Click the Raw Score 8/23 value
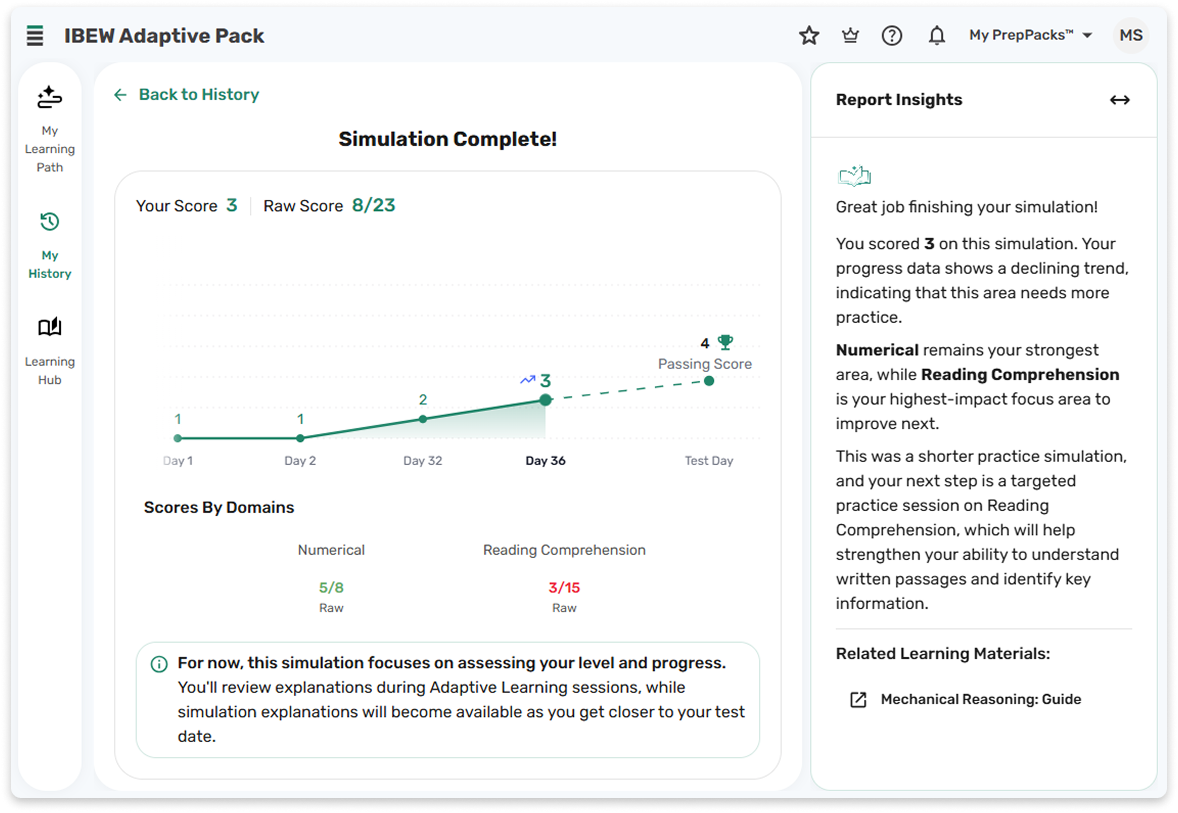Viewport: 1178px width, 813px height. click(373, 205)
